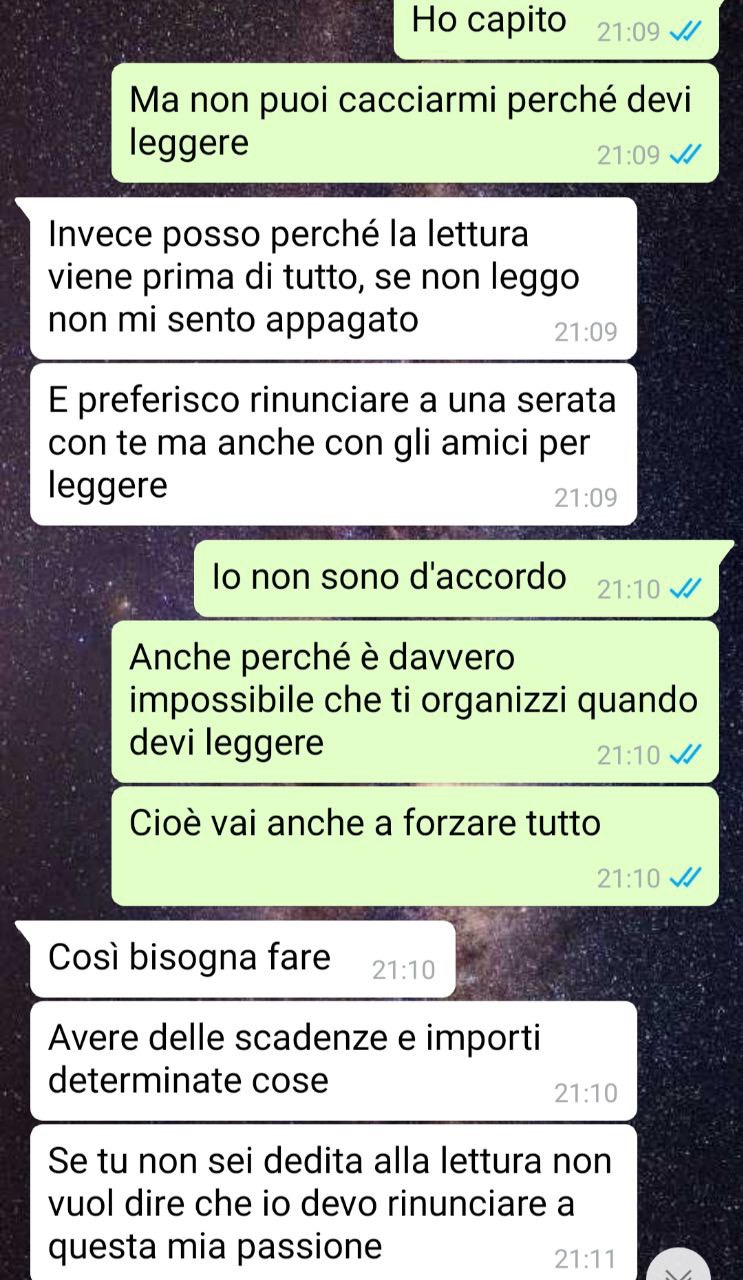Select the 'Ho capito' message bubble
This screenshot has width=743, height=1280.
pyautogui.click(x=556, y=29)
